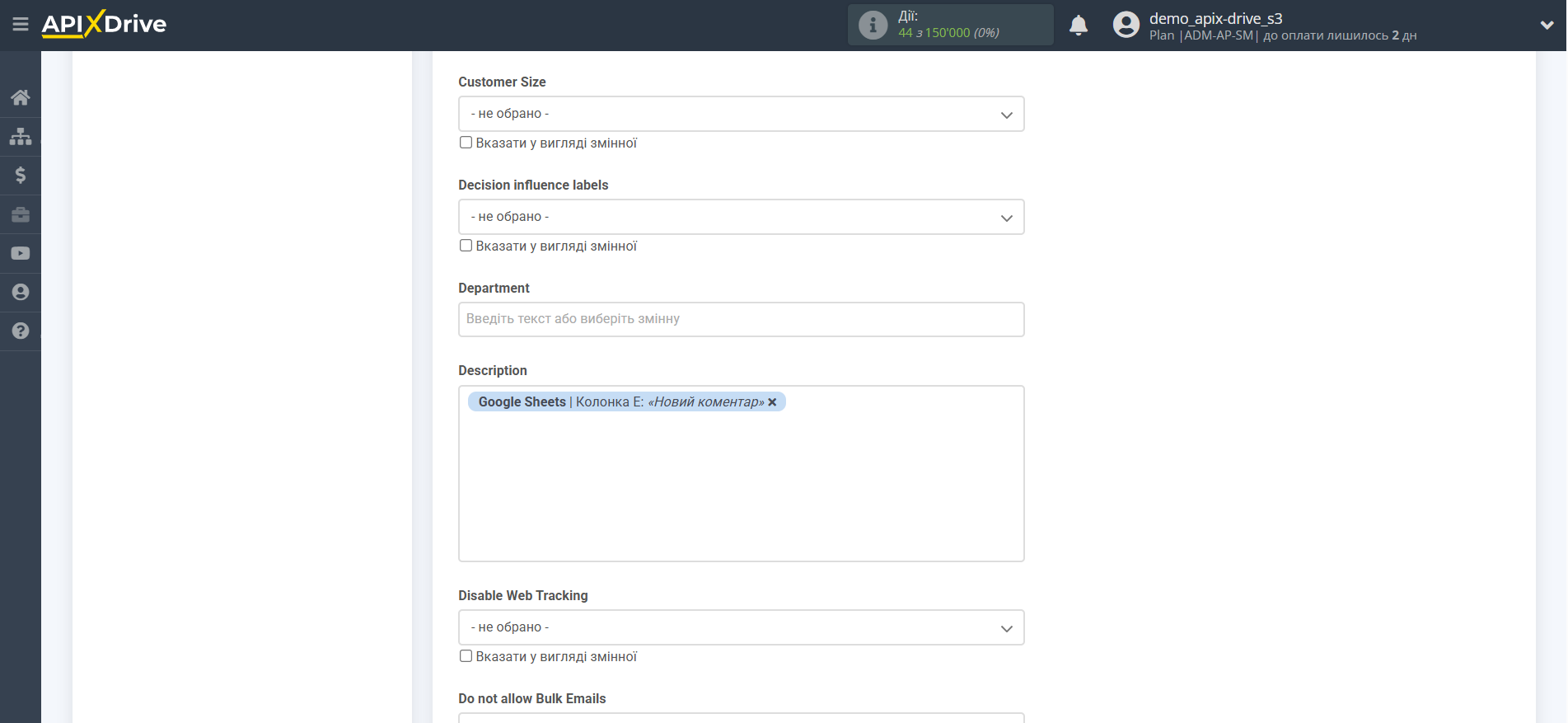Click the Customer Size field label

pos(502,82)
